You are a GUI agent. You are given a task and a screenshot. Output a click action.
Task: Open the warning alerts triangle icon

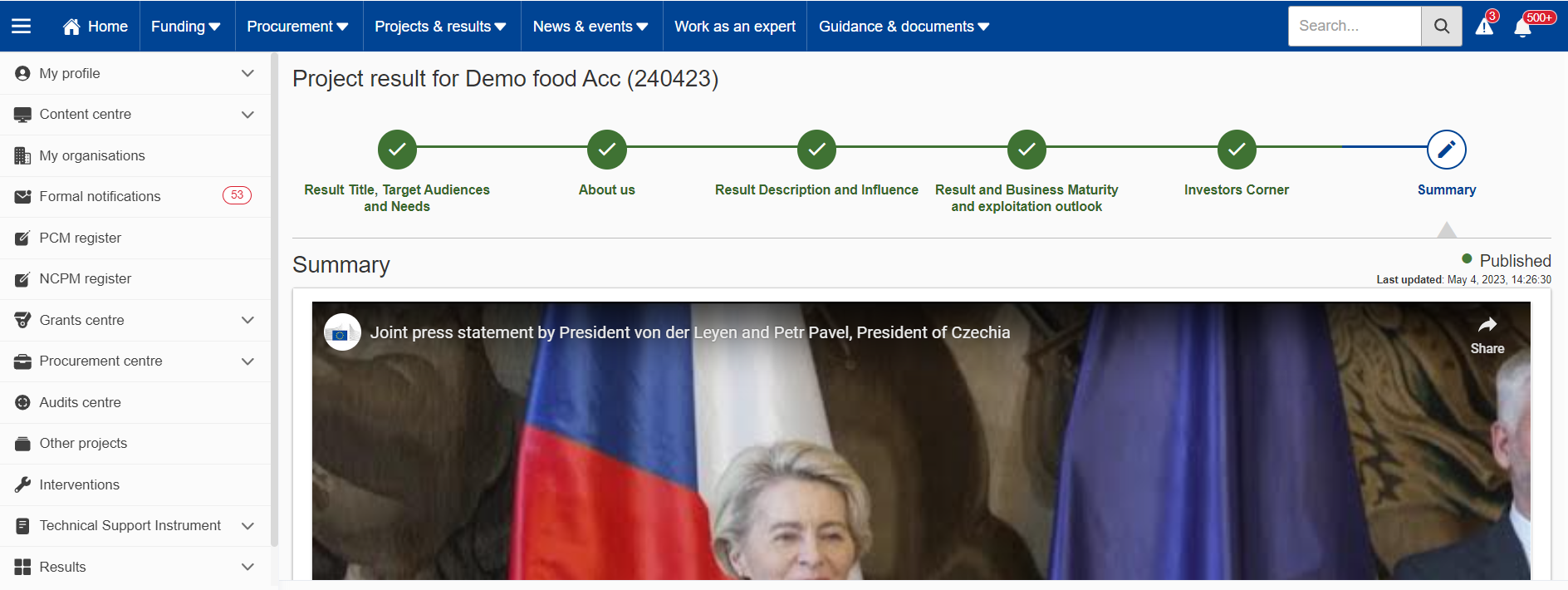coord(1484,27)
